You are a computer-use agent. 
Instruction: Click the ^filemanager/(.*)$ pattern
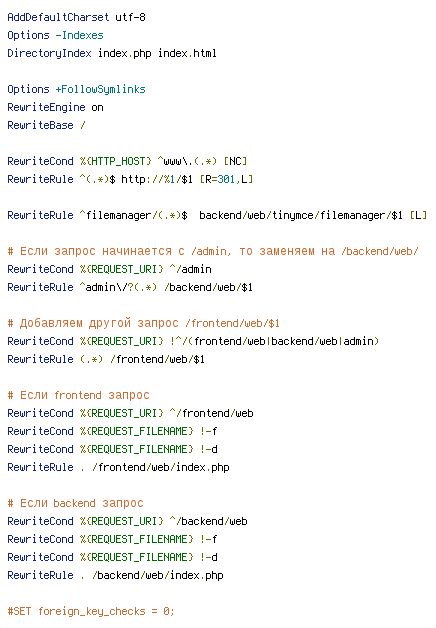[133, 215]
